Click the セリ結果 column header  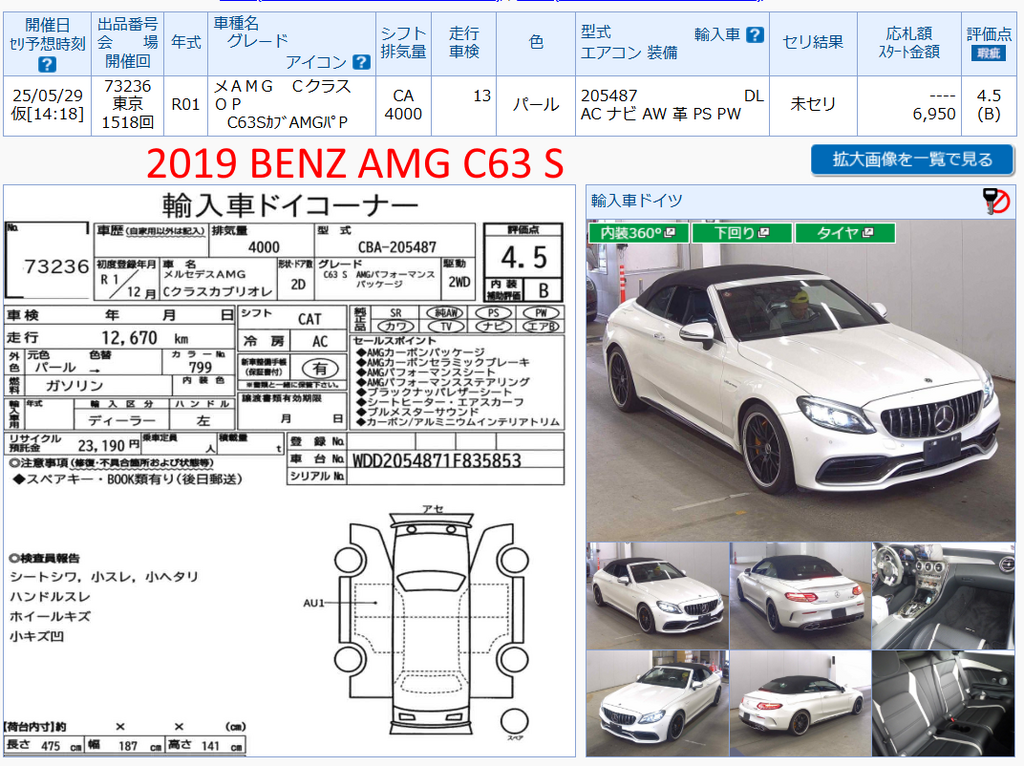click(x=813, y=42)
